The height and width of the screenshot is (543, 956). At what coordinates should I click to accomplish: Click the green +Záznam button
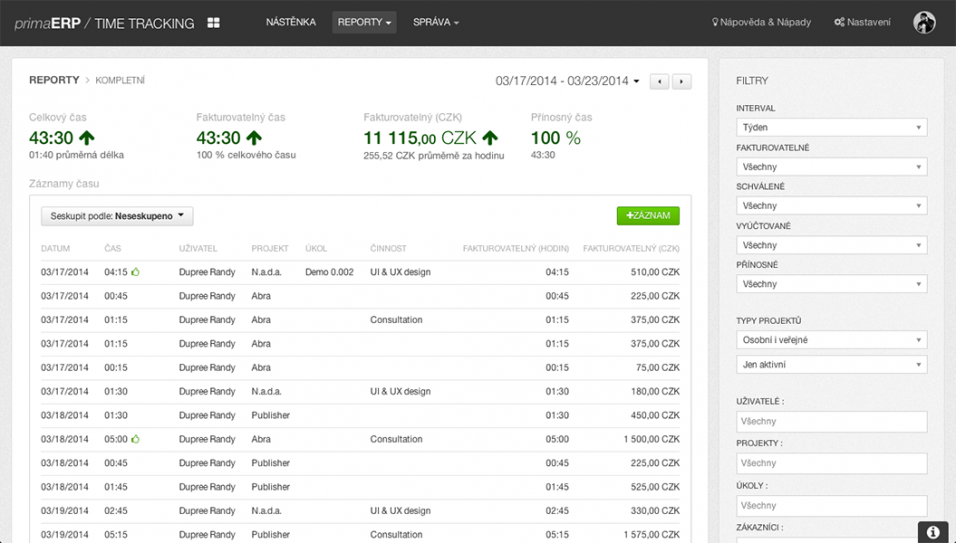(648, 215)
